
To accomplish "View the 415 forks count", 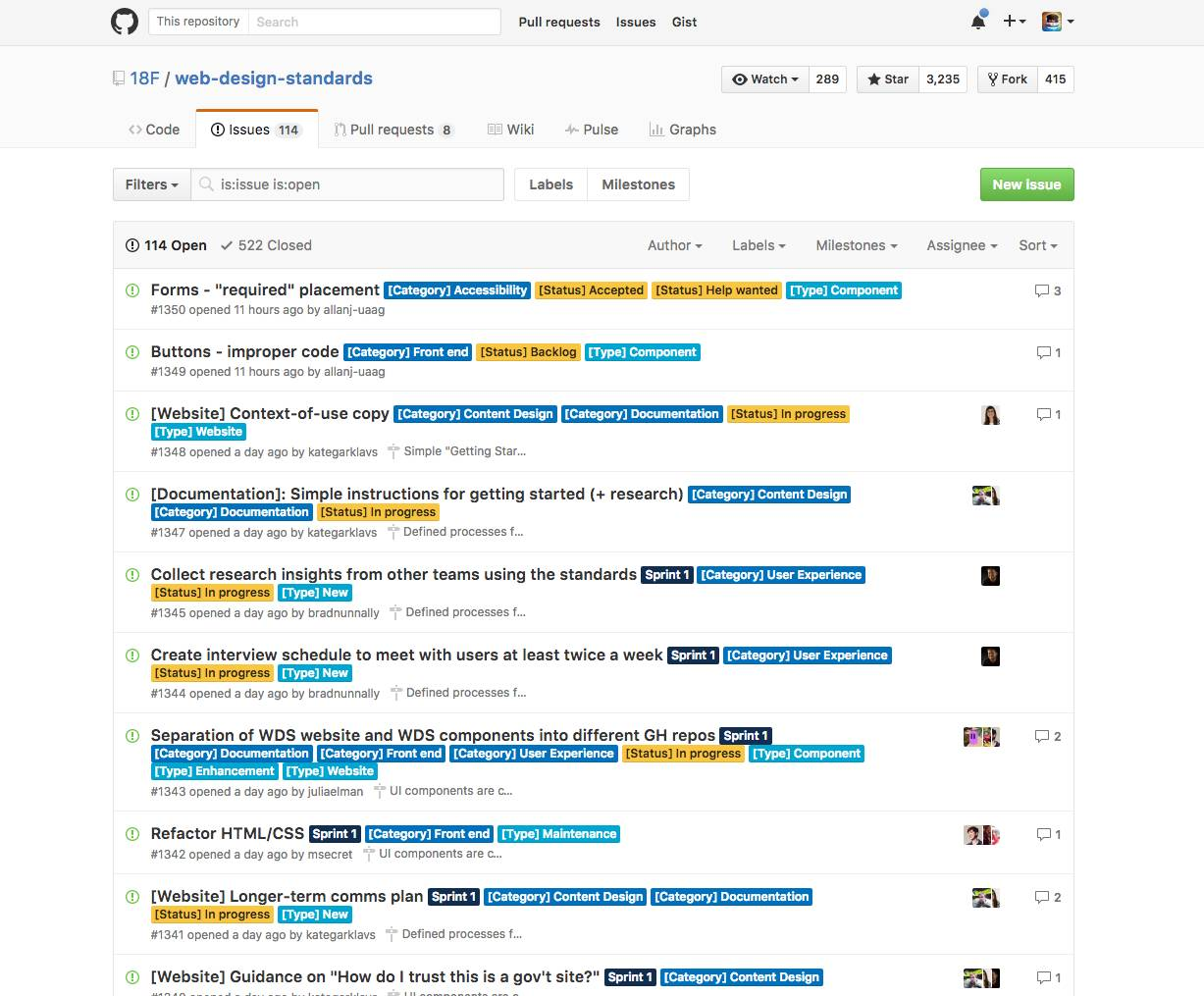I will tap(1055, 79).
